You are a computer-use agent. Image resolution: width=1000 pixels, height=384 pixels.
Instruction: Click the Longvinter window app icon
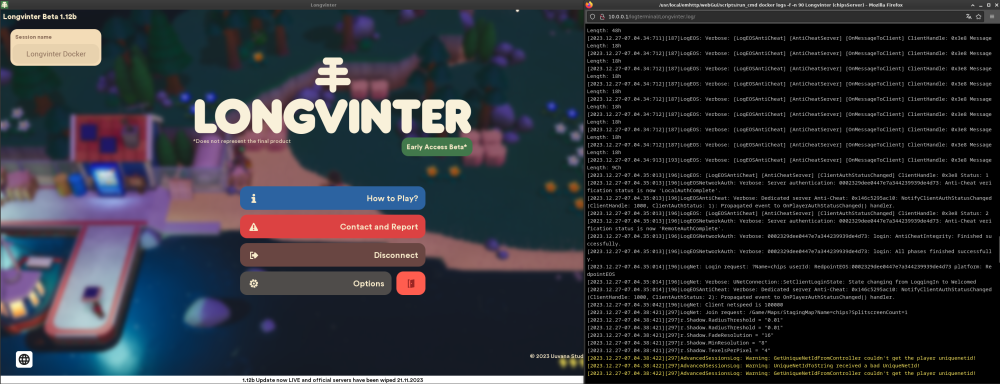click(5, 4)
